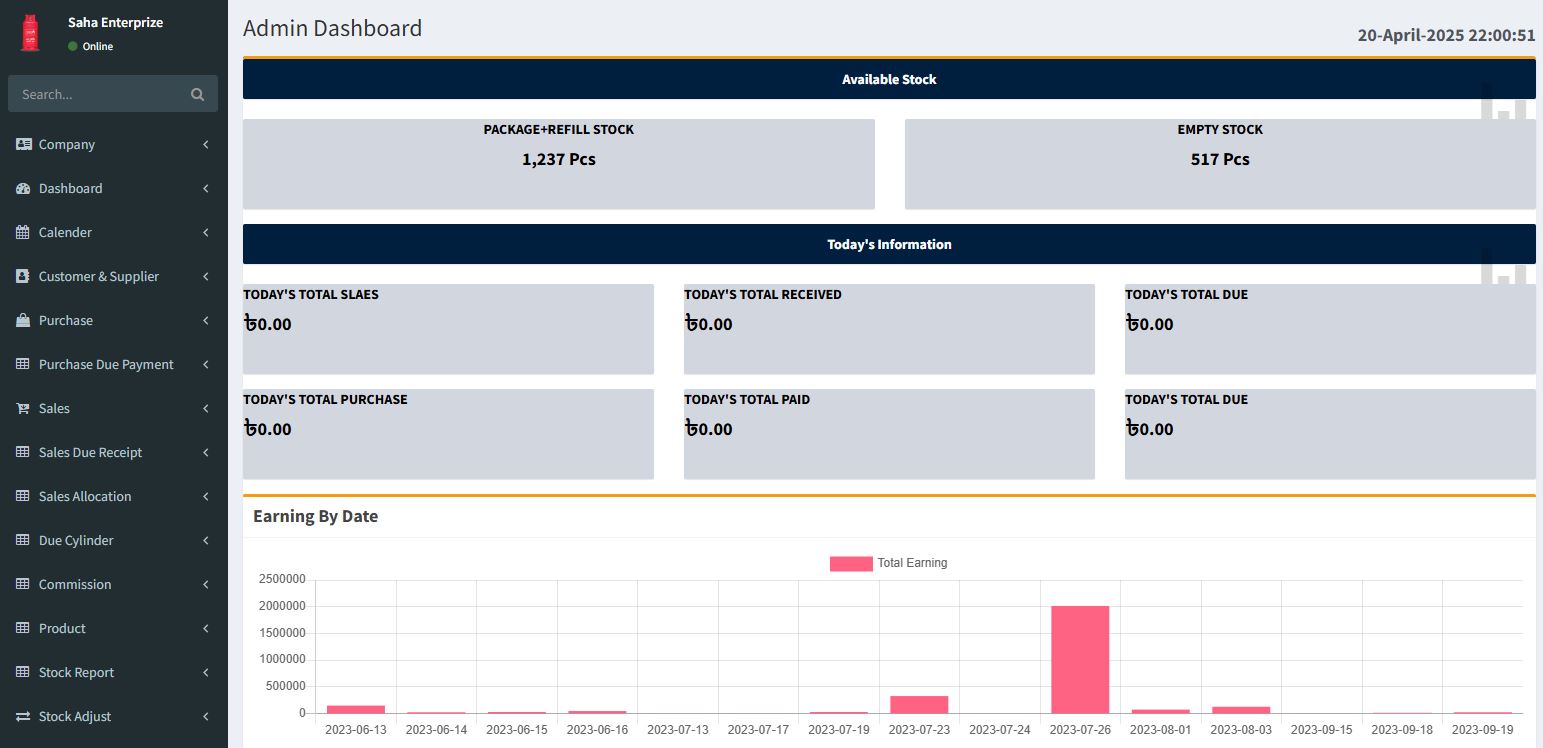Expand the Stock Adjust chevron

pyautogui.click(x=206, y=717)
